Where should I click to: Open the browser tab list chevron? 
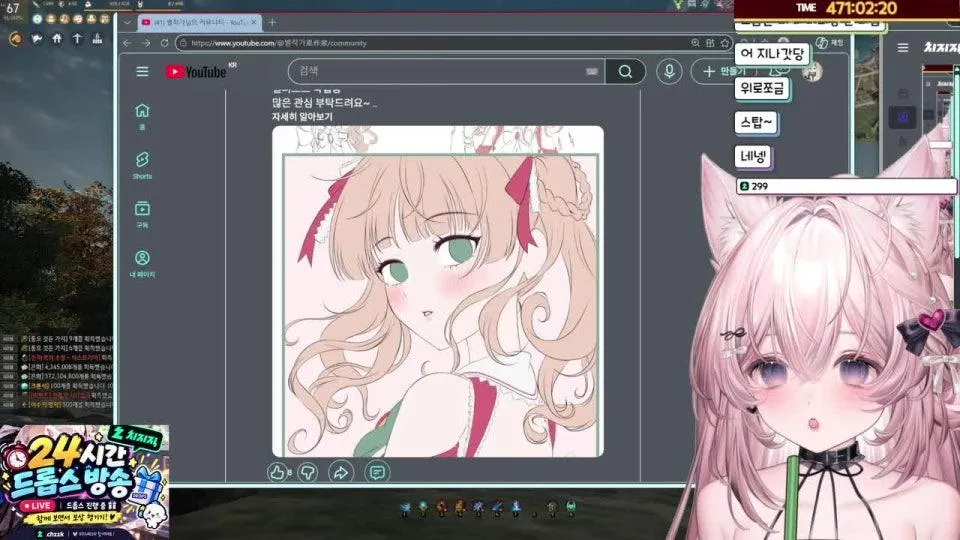coord(127,23)
